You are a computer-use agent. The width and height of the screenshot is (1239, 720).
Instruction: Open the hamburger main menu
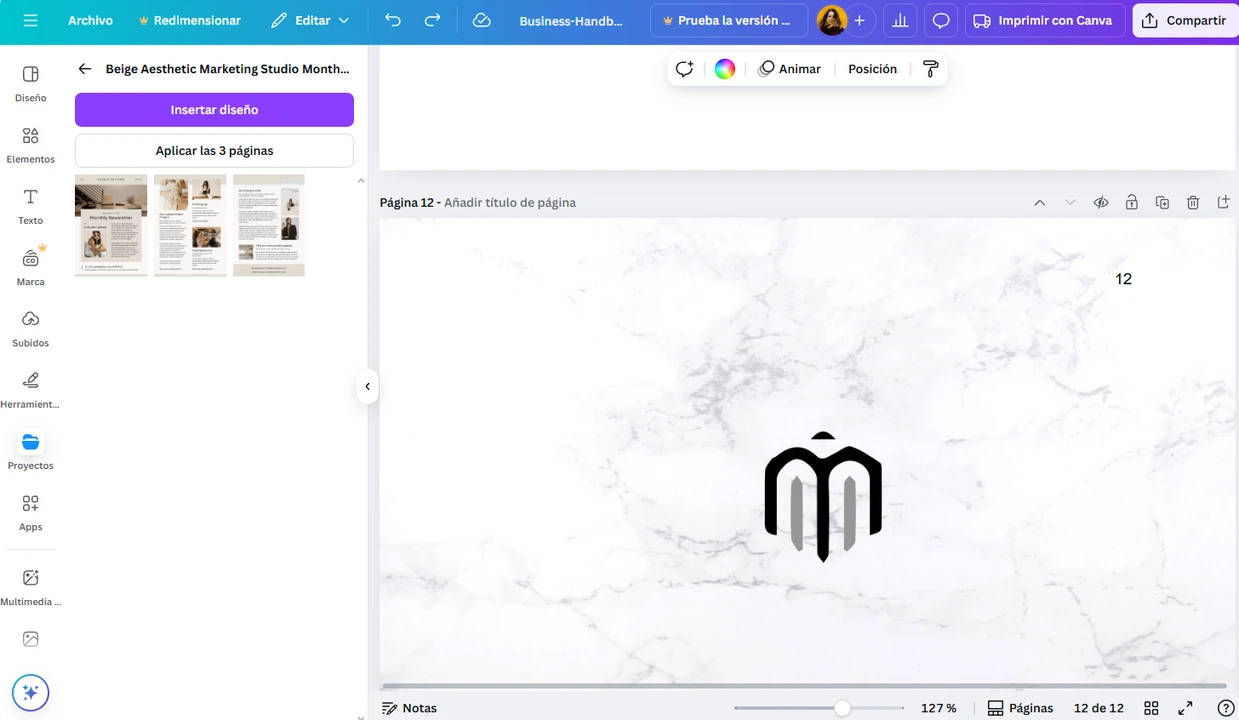(x=30, y=20)
